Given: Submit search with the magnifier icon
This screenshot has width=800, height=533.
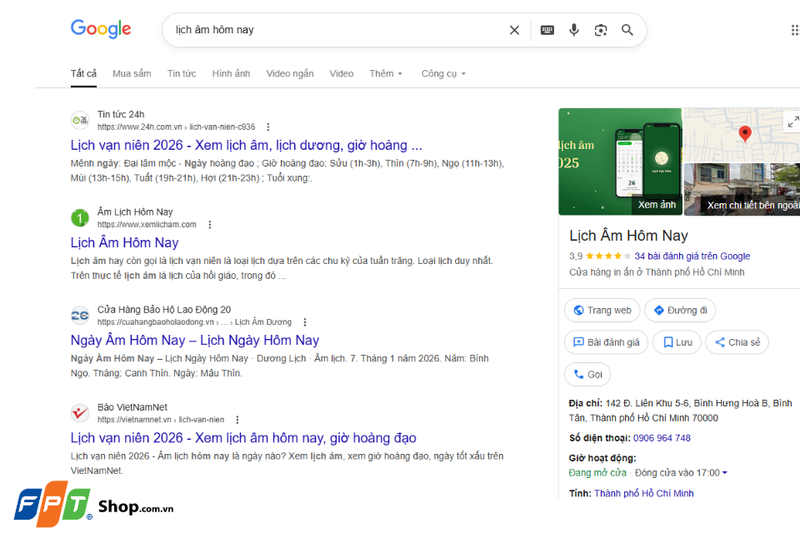Looking at the screenshot, I should tap(627, 30).
